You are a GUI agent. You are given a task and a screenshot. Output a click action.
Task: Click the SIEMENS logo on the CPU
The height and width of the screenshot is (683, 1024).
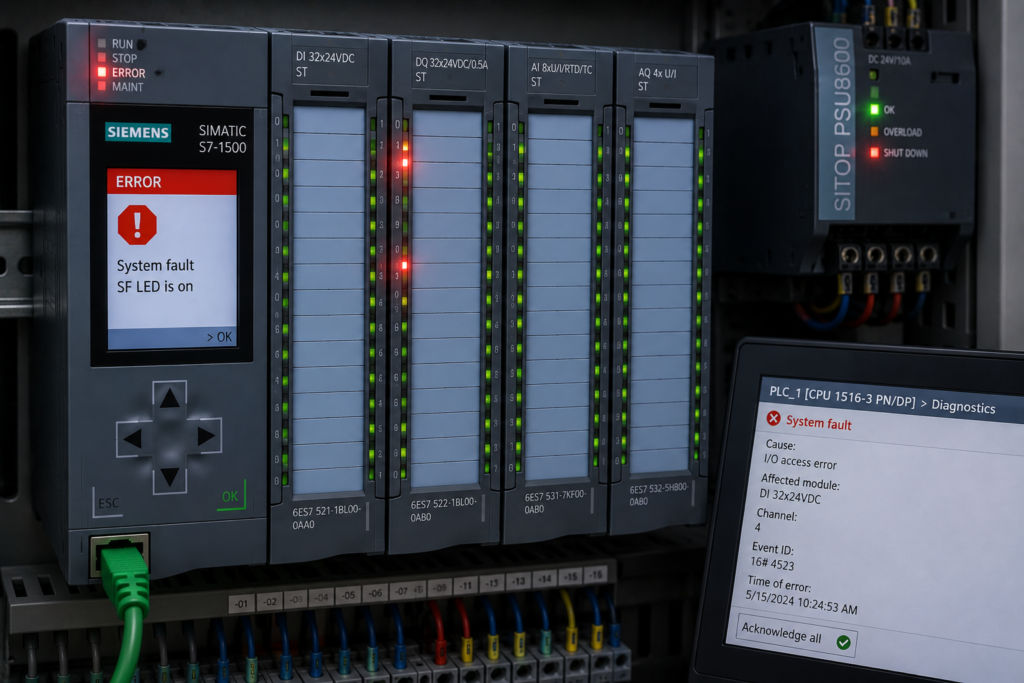point(138,133)
